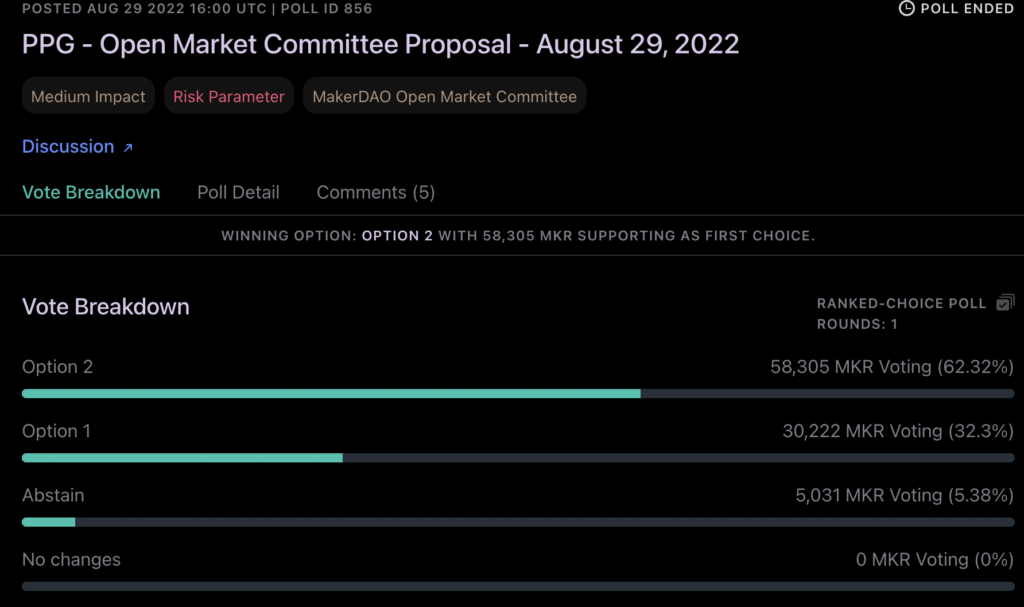Click the Poll Ended status text
1024x607 pixels.
point(968,8)
